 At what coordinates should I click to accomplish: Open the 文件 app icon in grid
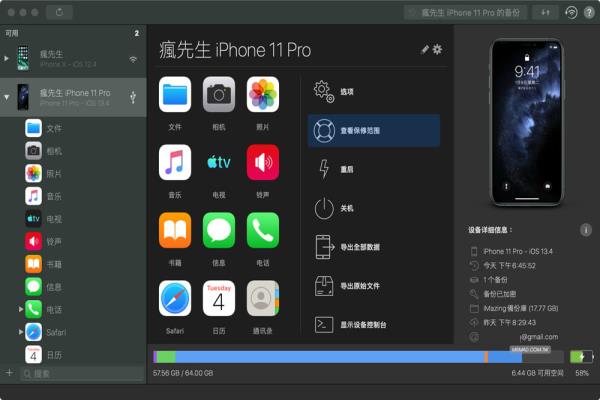tap(175, 94)
